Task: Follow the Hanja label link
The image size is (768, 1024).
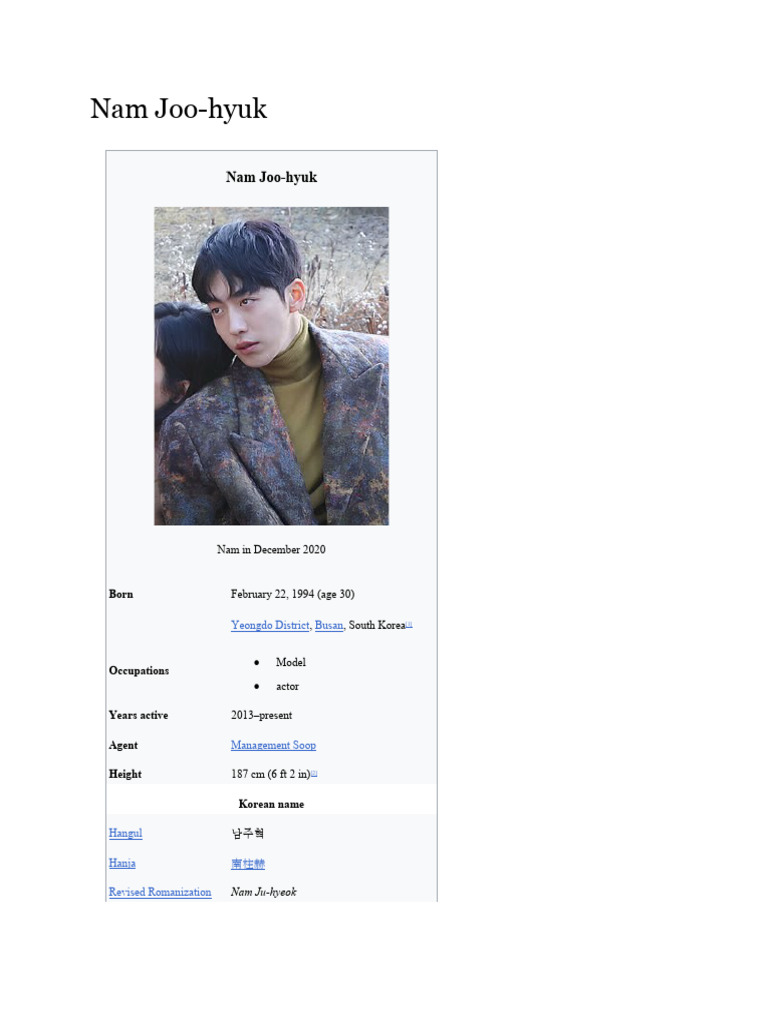Action: point(122,863)
